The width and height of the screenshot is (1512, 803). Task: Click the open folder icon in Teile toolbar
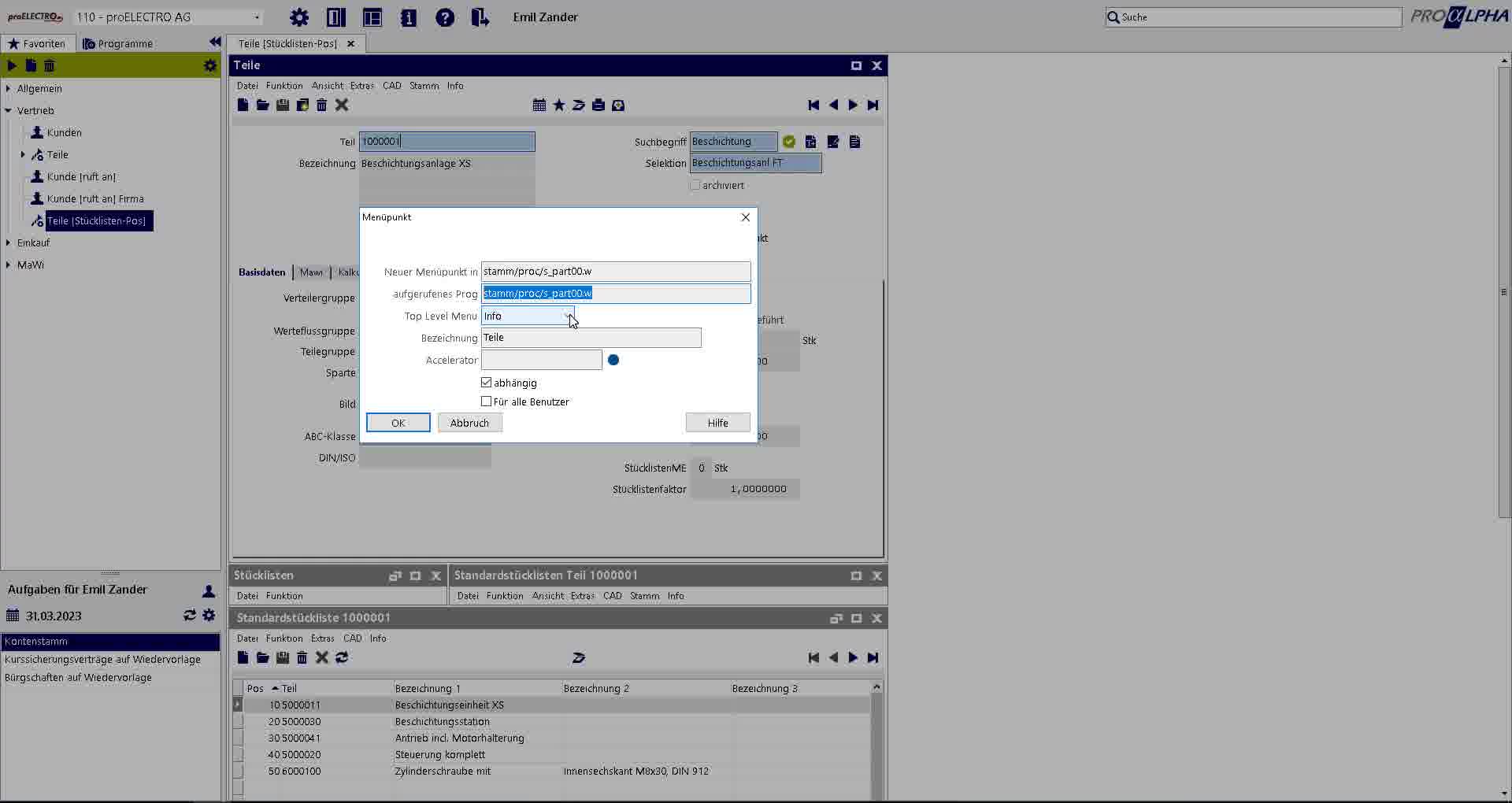click(262, 105)
